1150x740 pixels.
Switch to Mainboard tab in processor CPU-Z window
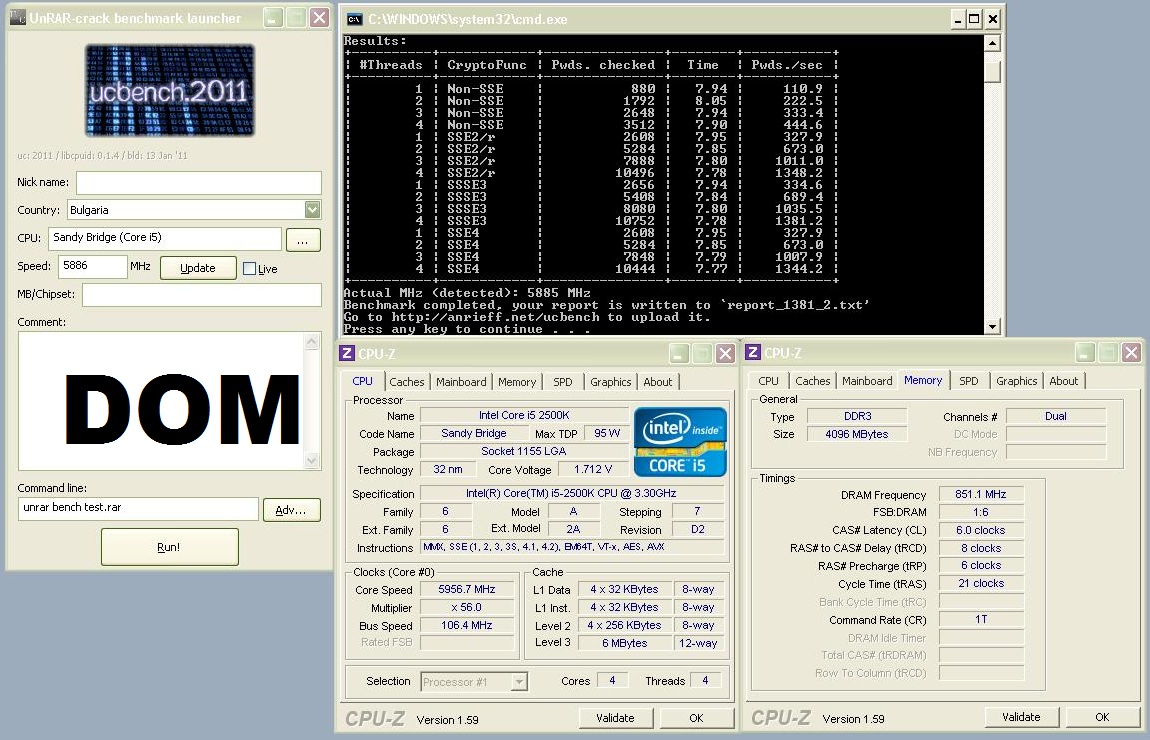coord(461,382)
